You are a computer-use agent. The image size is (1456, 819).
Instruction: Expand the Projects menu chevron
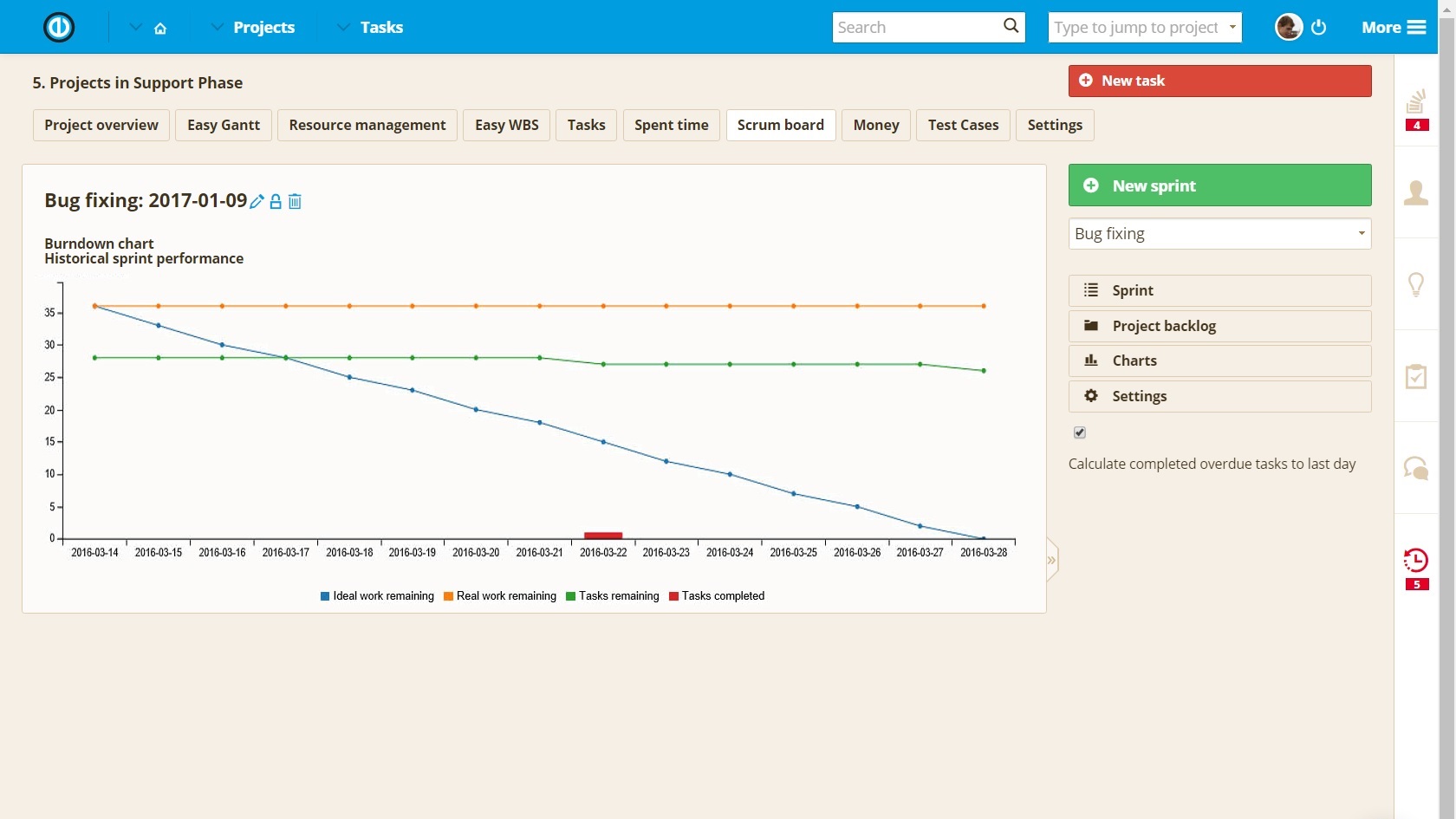(x=217, y=27)
